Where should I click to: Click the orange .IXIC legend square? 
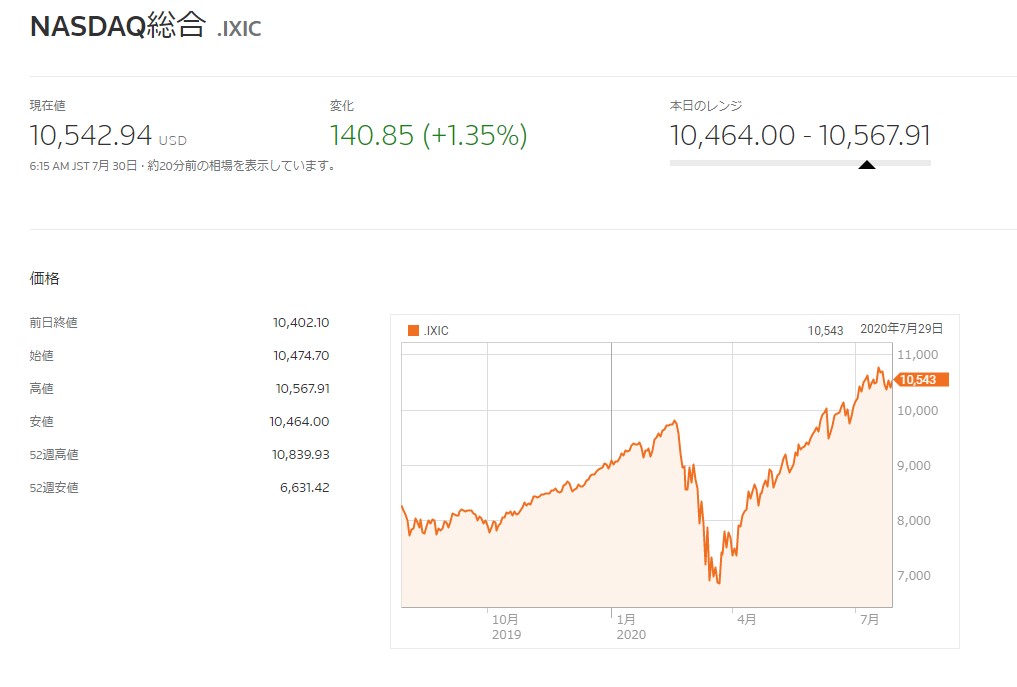pyautogui.click(x=413, y=330)
